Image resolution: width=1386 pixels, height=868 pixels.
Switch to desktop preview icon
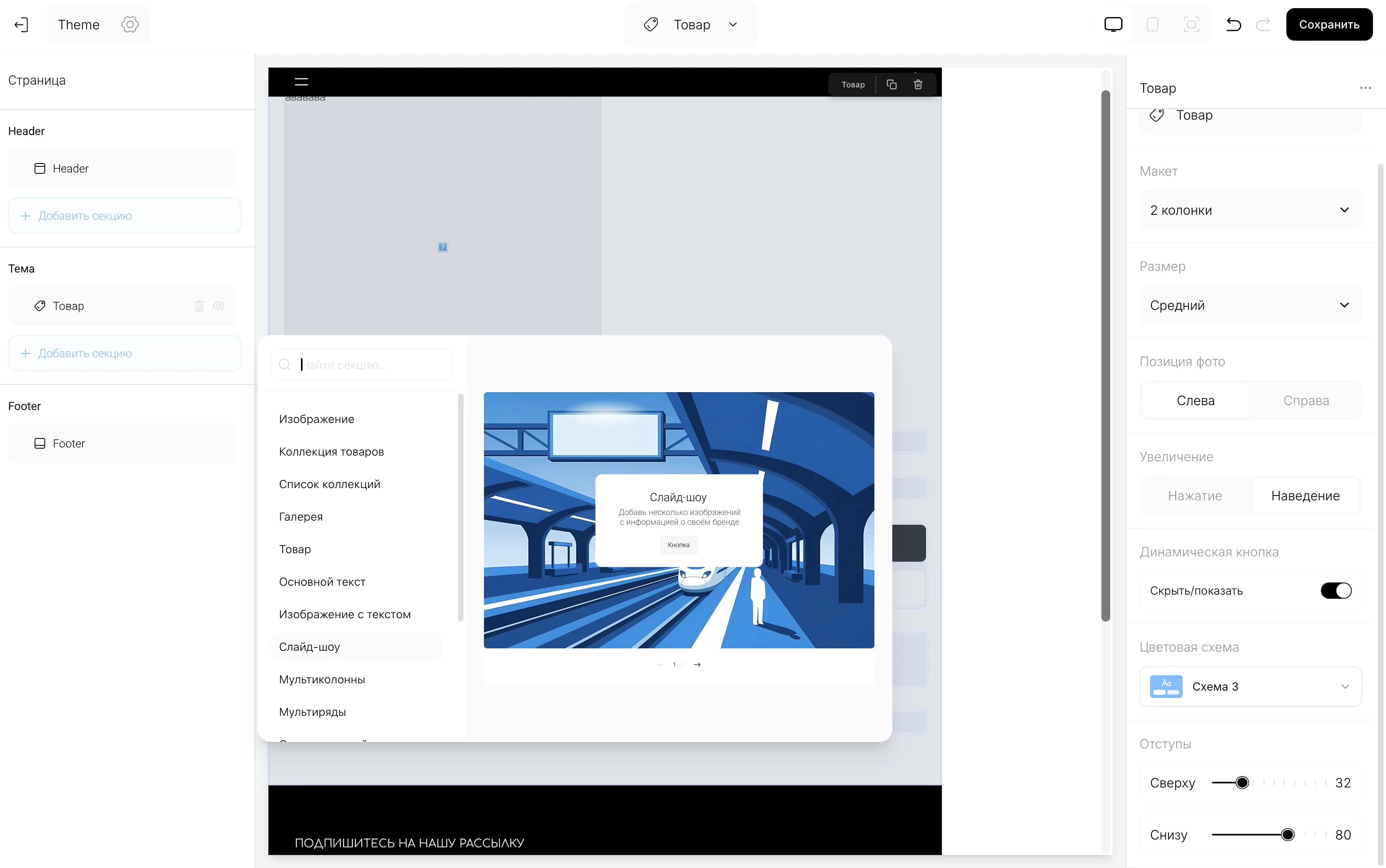1113,25
